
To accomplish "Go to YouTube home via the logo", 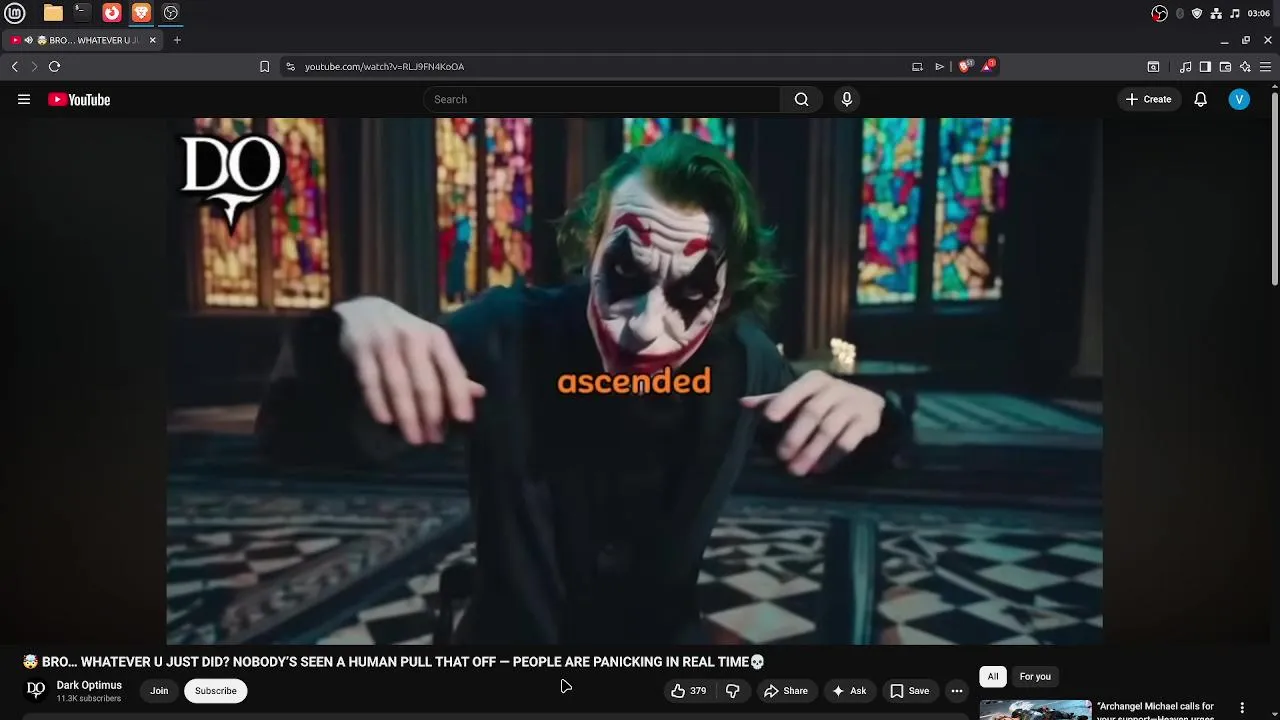I will coord(79,99).
